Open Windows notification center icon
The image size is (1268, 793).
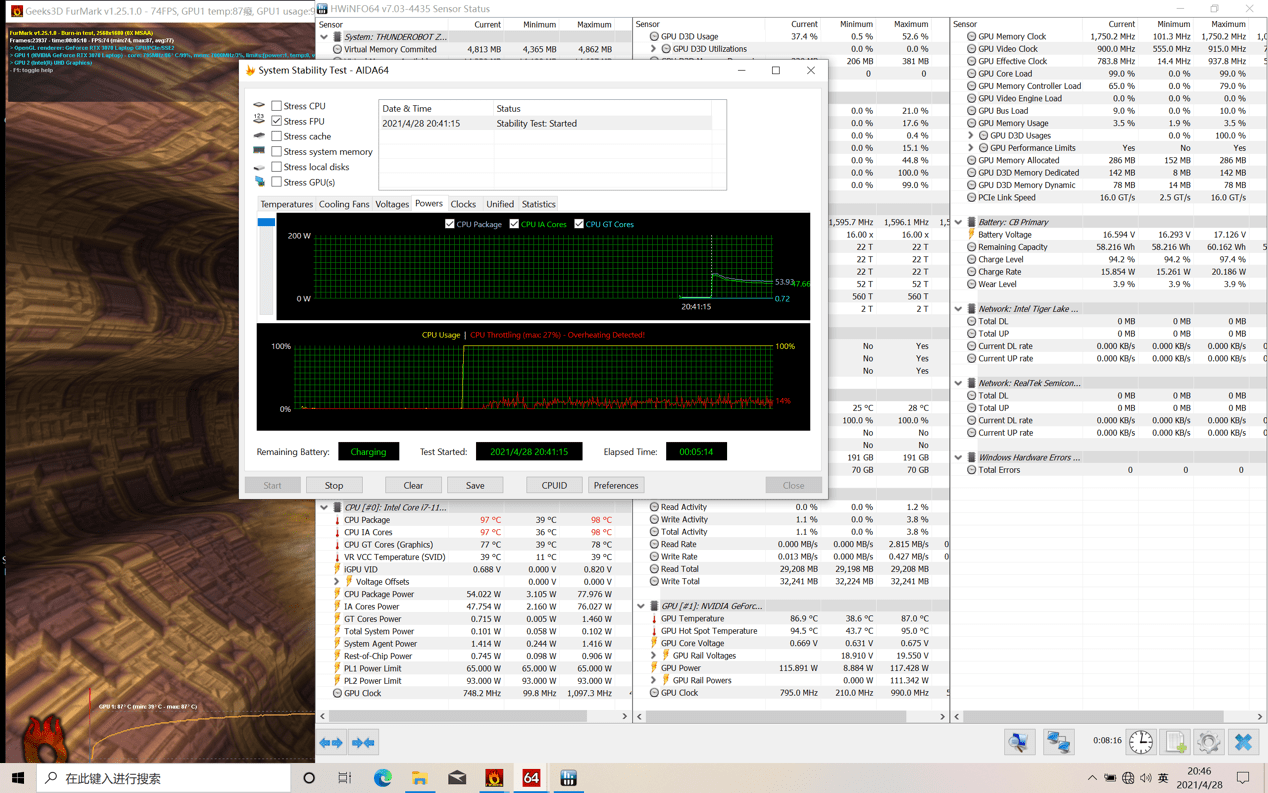(x=1243, y=778)
